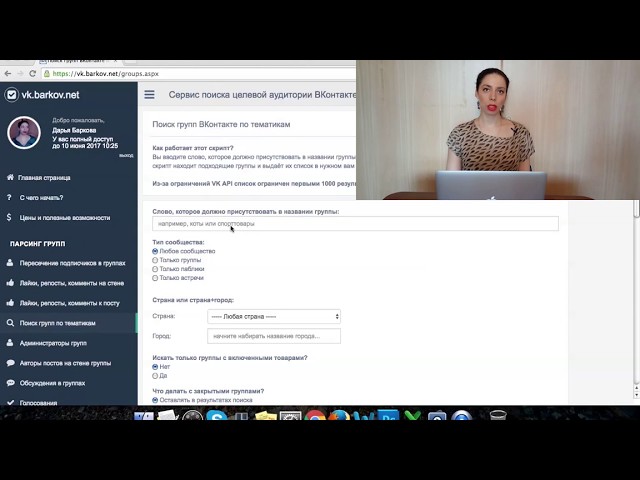The width and height of the screenshot is (640, 480).
Task: Close the current browser tab
Action: tap(116, 61)
